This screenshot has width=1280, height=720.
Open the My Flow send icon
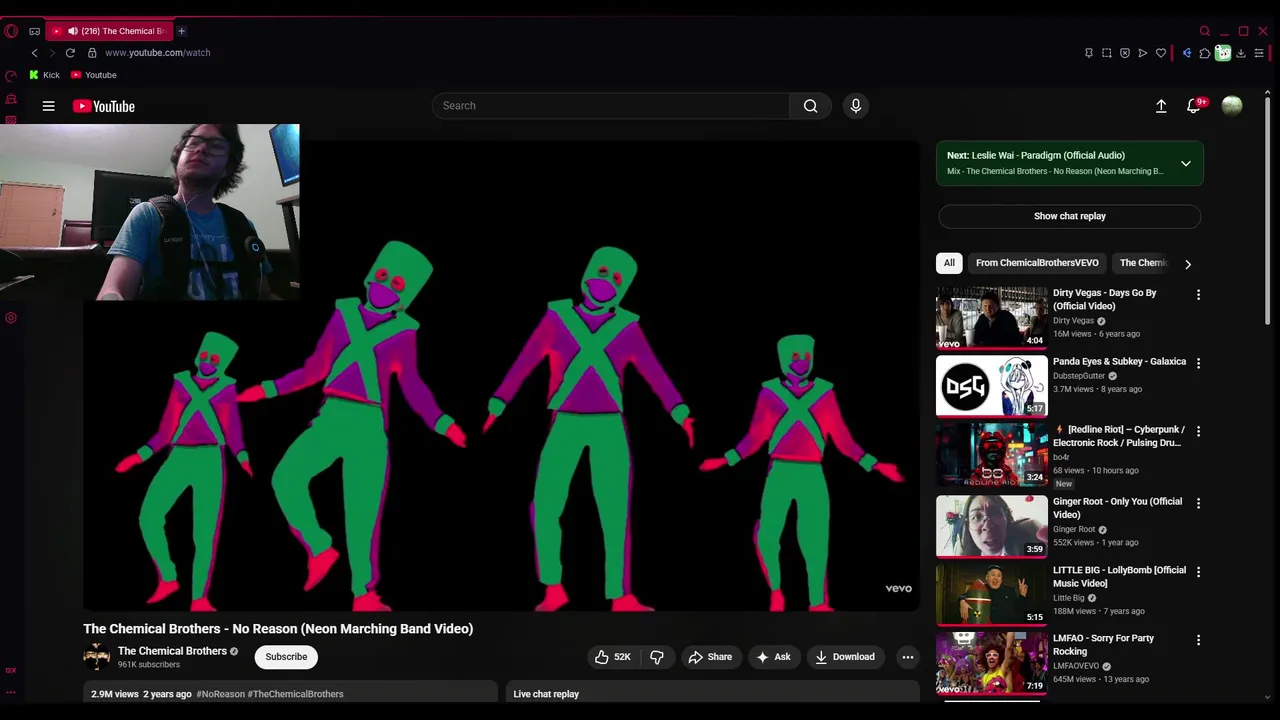(x=1143, y=53)
